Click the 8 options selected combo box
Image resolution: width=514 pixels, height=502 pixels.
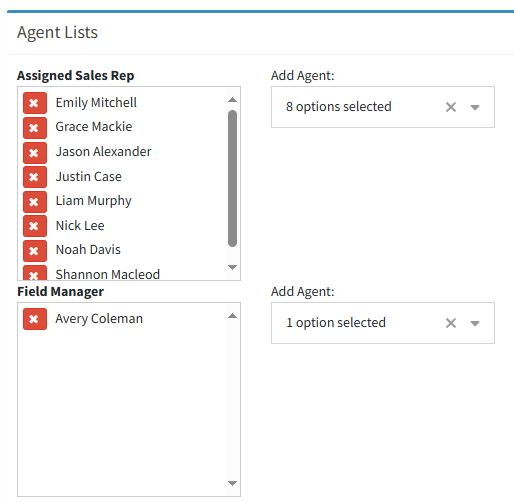(x=383, y=107)
